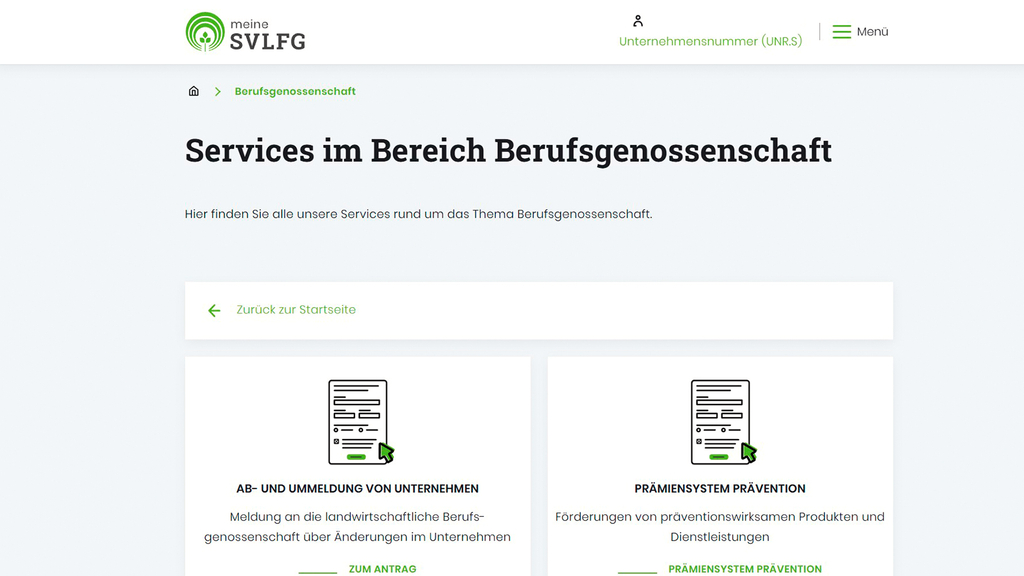The width and height of the screenshot is (1024, 576).
Task: Open the PRÄMIENSYSTEM PRÄVENTION link
Action: coord(746,568)
